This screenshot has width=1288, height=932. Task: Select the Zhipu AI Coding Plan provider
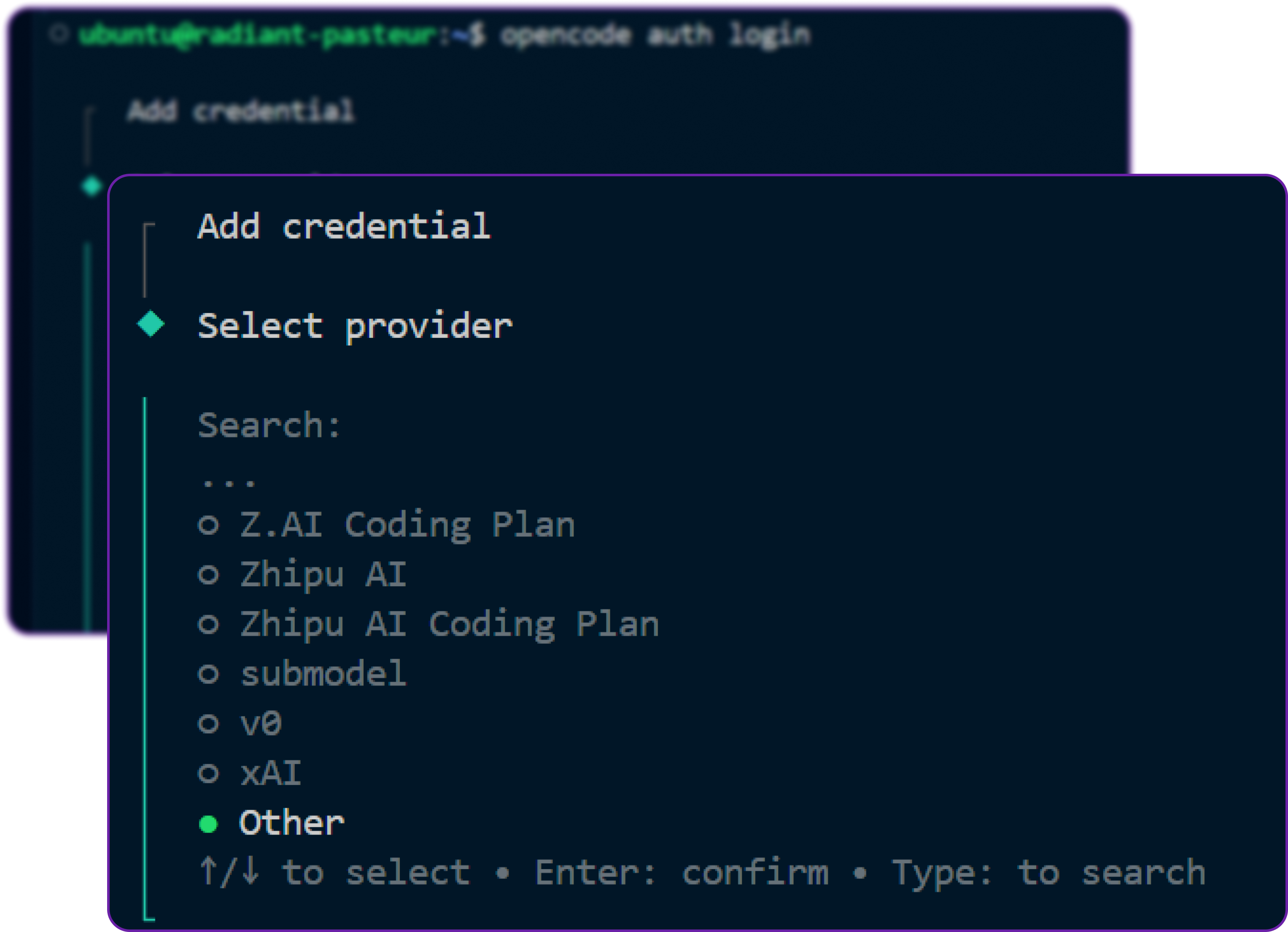[447, 624]
